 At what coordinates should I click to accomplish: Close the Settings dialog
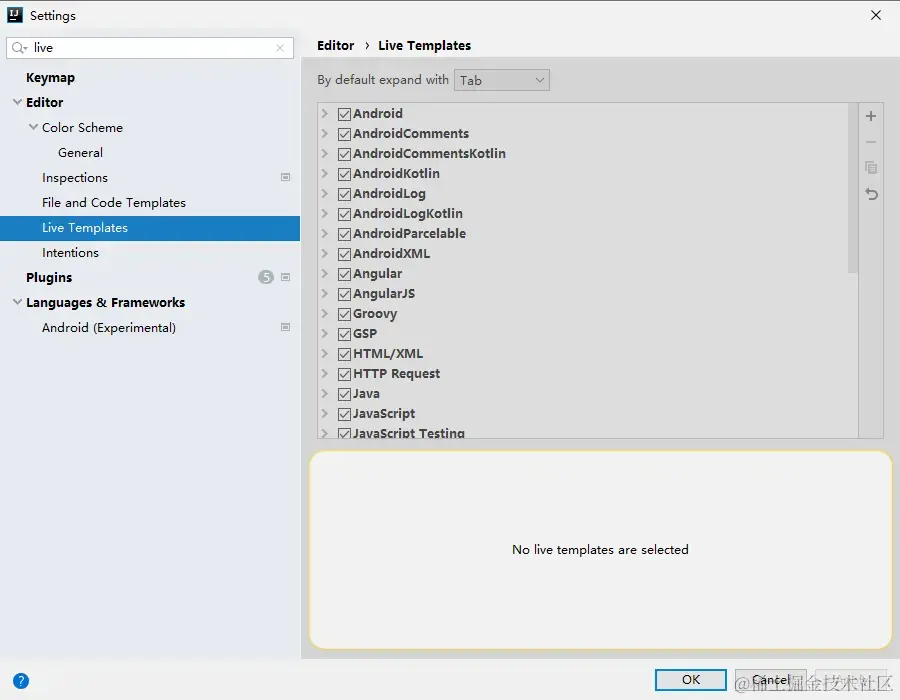click(875, 15)
